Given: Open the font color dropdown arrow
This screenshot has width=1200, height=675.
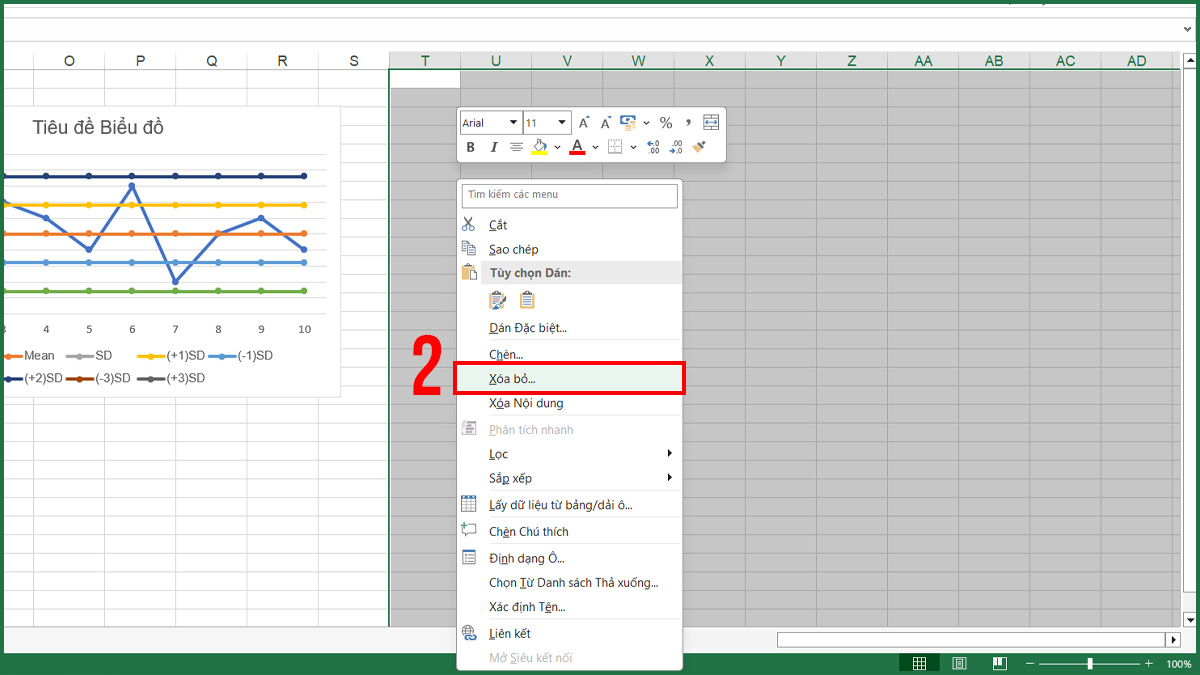Looking at the screenshot, I should tap(594, 147).
